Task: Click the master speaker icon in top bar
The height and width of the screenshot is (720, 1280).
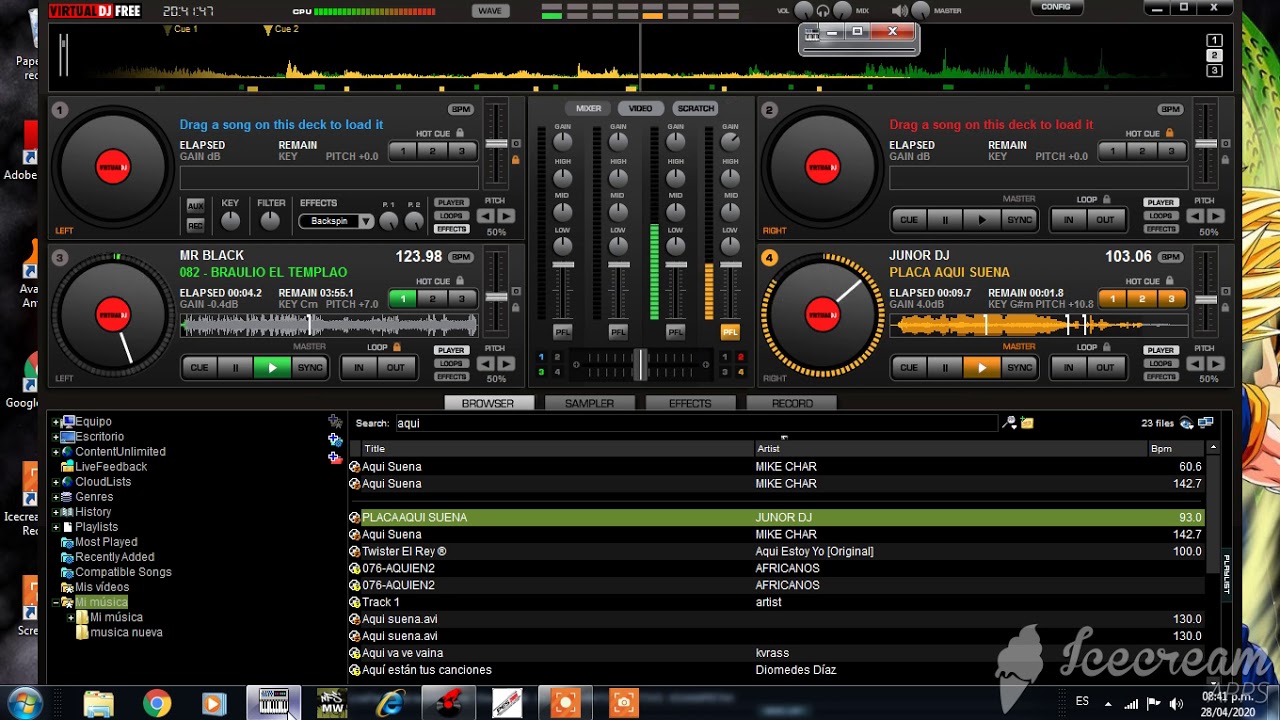Action: [900, 11]
